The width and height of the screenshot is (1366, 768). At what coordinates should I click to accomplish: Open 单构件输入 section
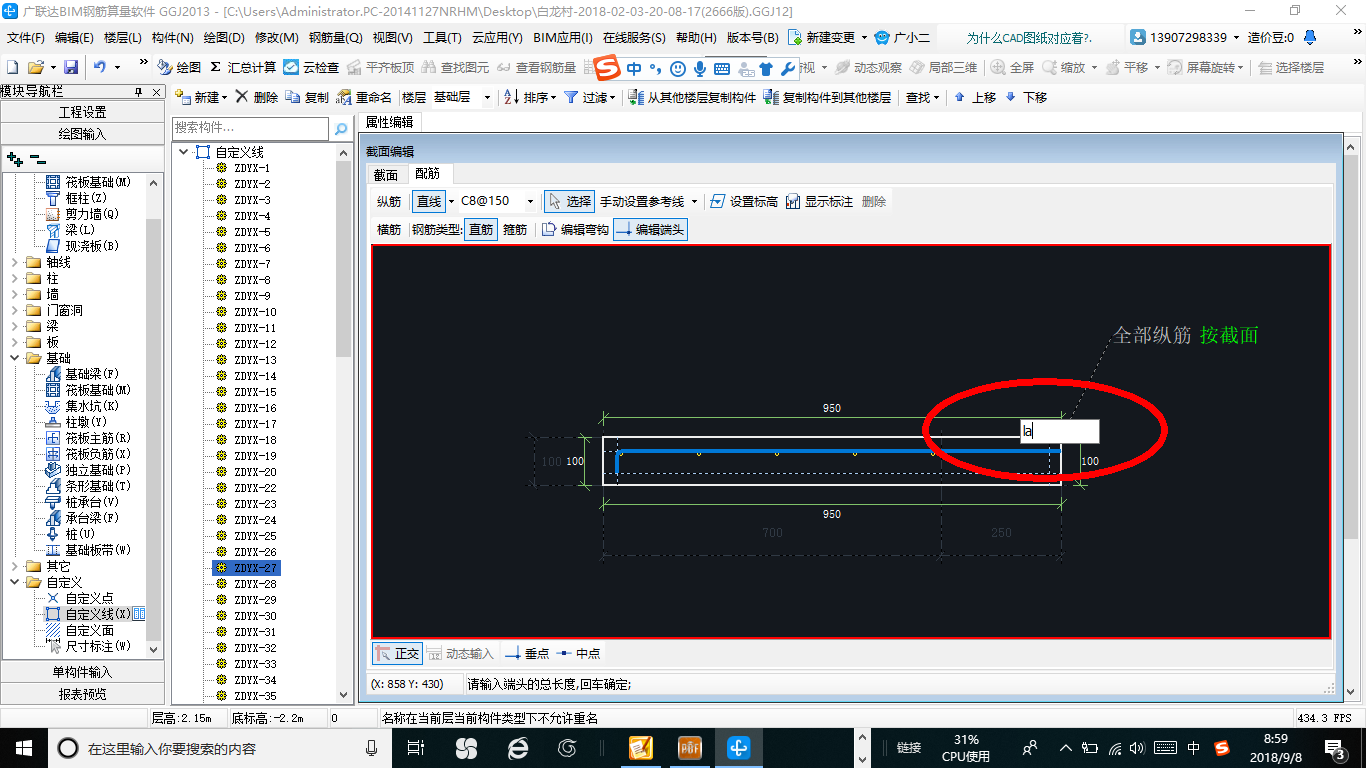tap(82, 672)
